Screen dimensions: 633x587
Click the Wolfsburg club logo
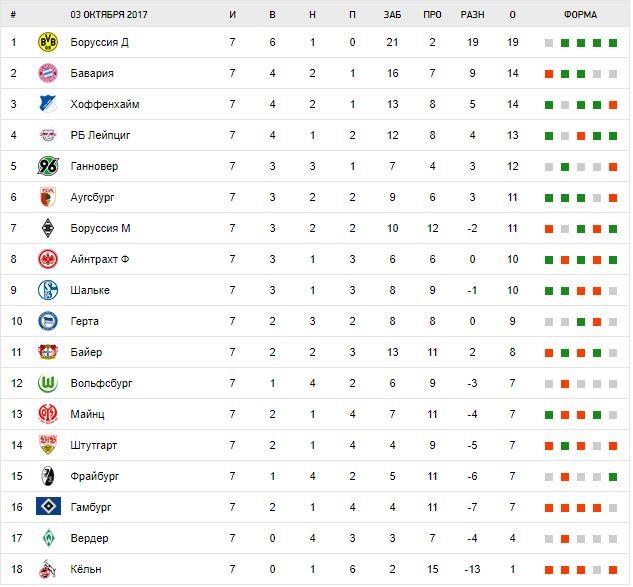pos(46,383)
